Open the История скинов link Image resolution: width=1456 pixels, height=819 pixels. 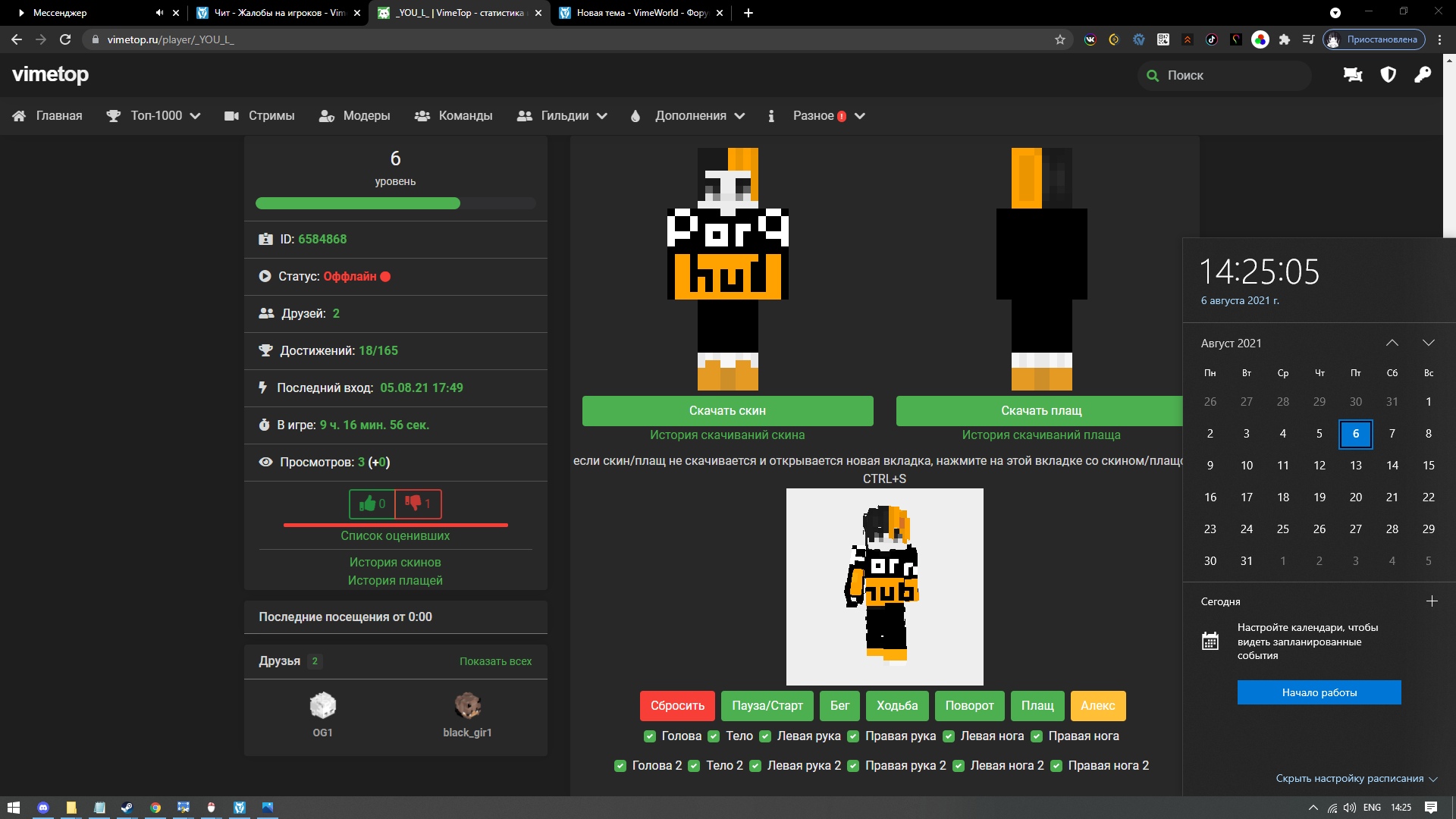[395, 562]
